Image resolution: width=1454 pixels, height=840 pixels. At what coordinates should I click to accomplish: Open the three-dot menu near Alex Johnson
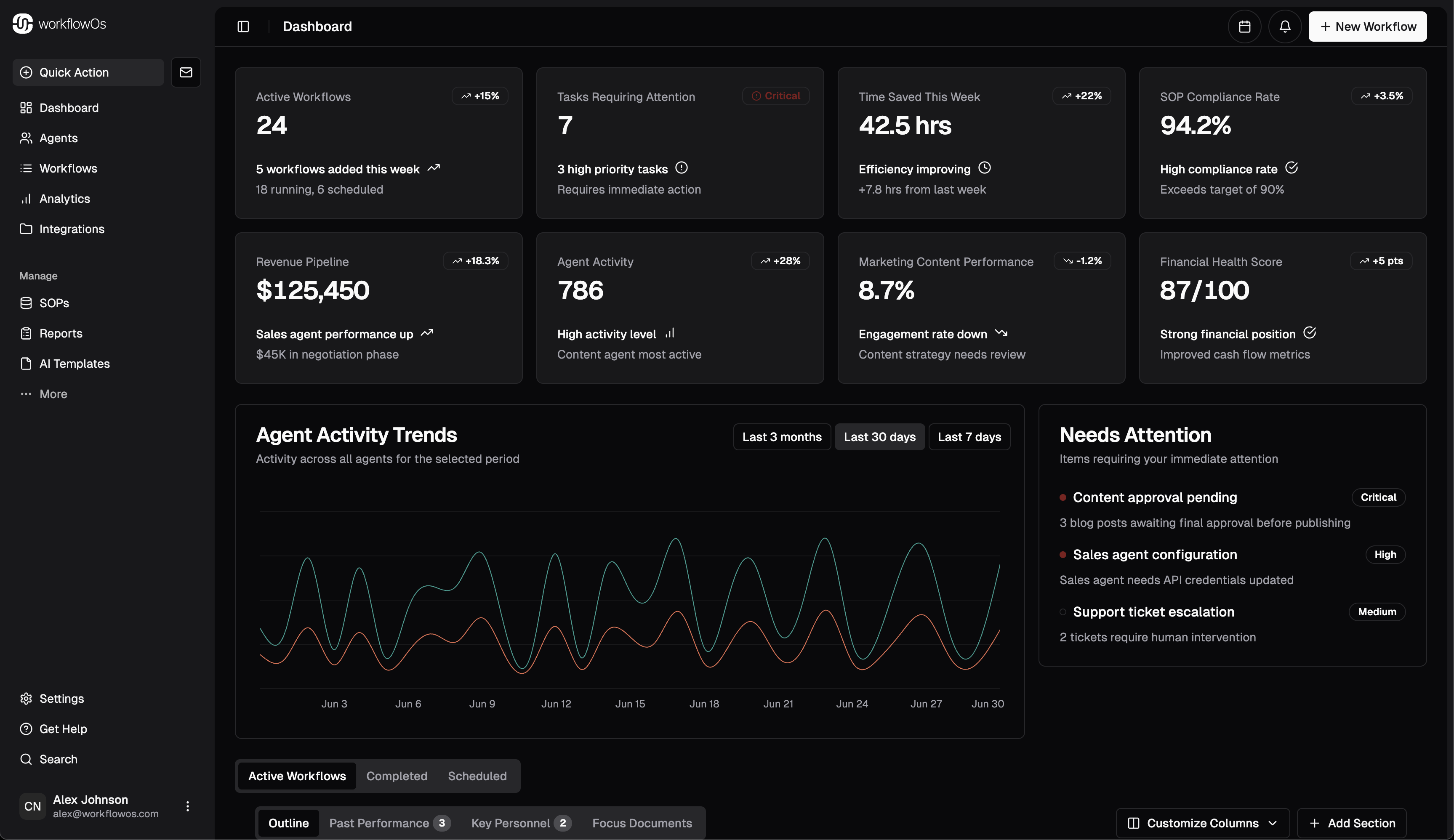[187, 805]
